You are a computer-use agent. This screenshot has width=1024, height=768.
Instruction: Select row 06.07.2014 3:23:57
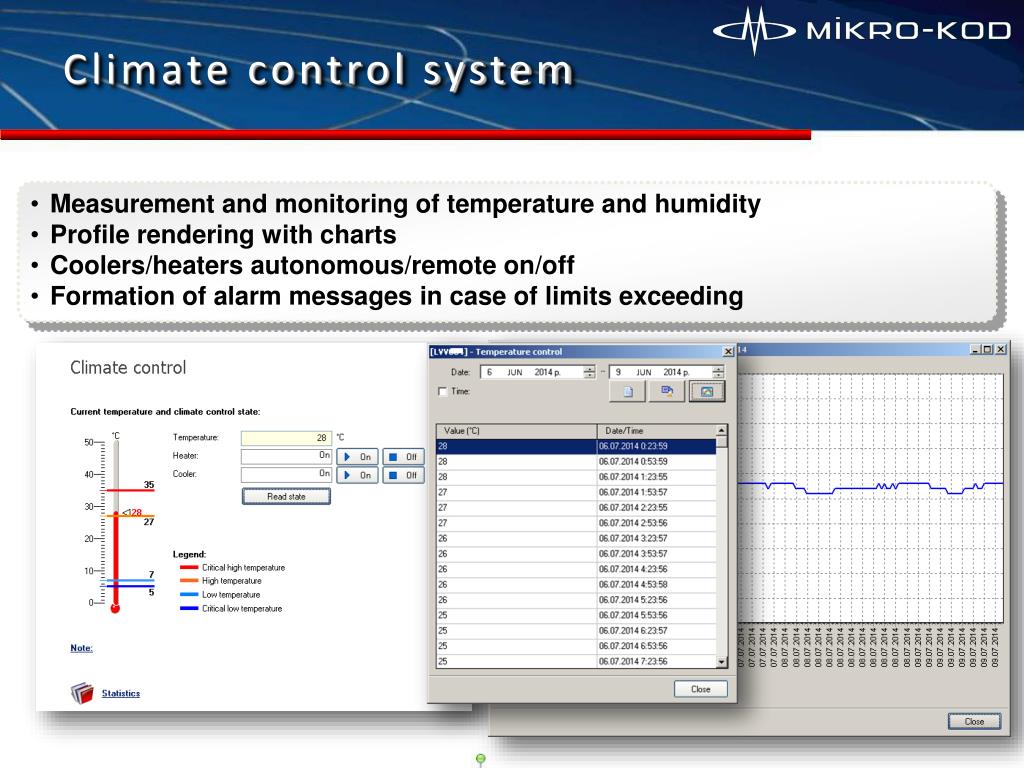576,538
